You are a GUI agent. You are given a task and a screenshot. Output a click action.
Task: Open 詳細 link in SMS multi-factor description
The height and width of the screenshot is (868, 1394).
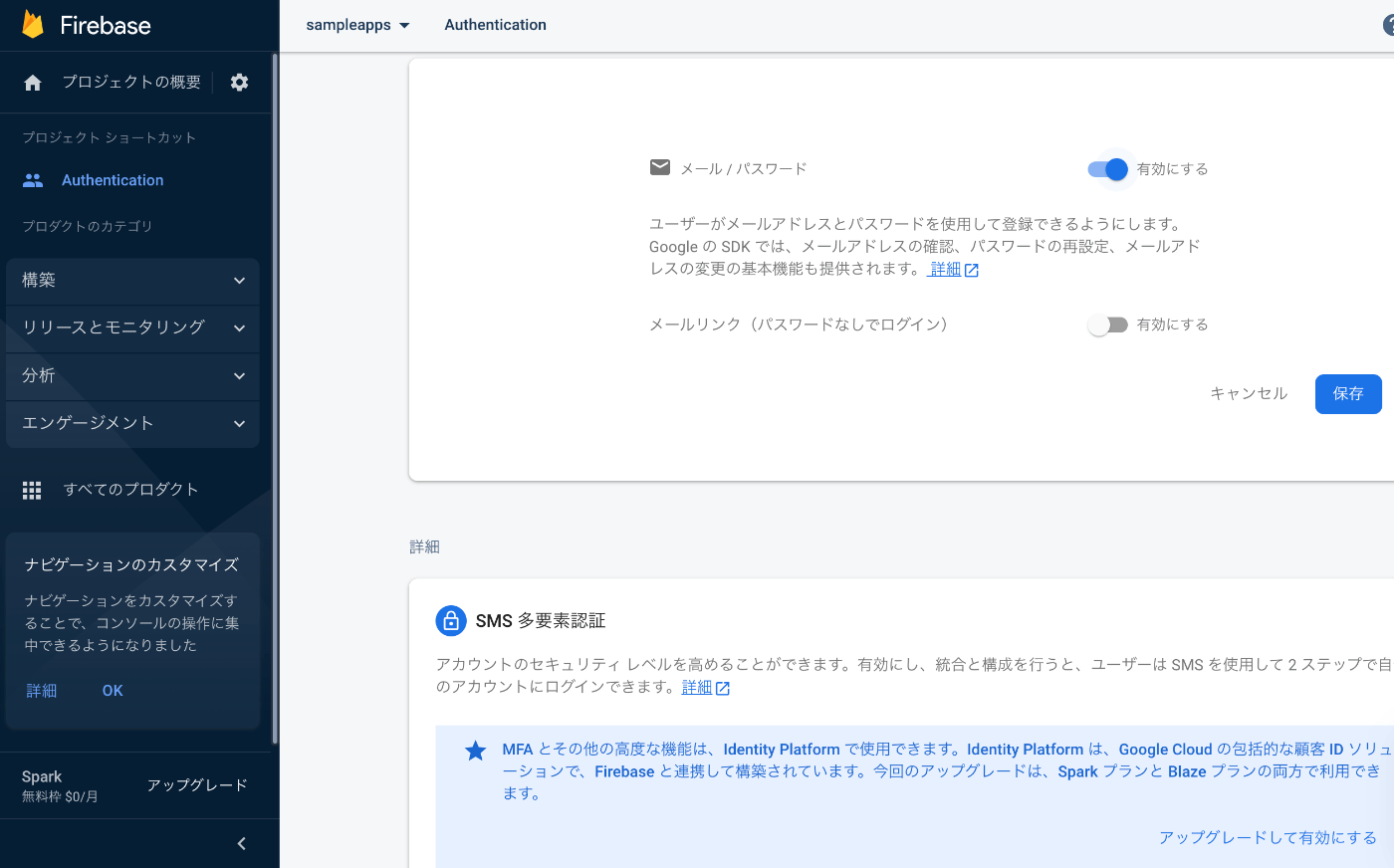click(697, 688)
